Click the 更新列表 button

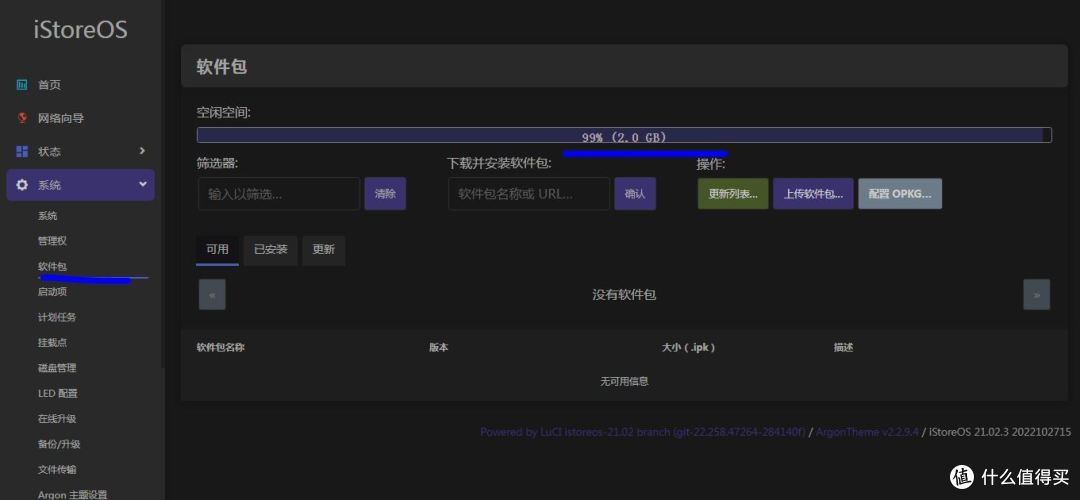[733, 194]
